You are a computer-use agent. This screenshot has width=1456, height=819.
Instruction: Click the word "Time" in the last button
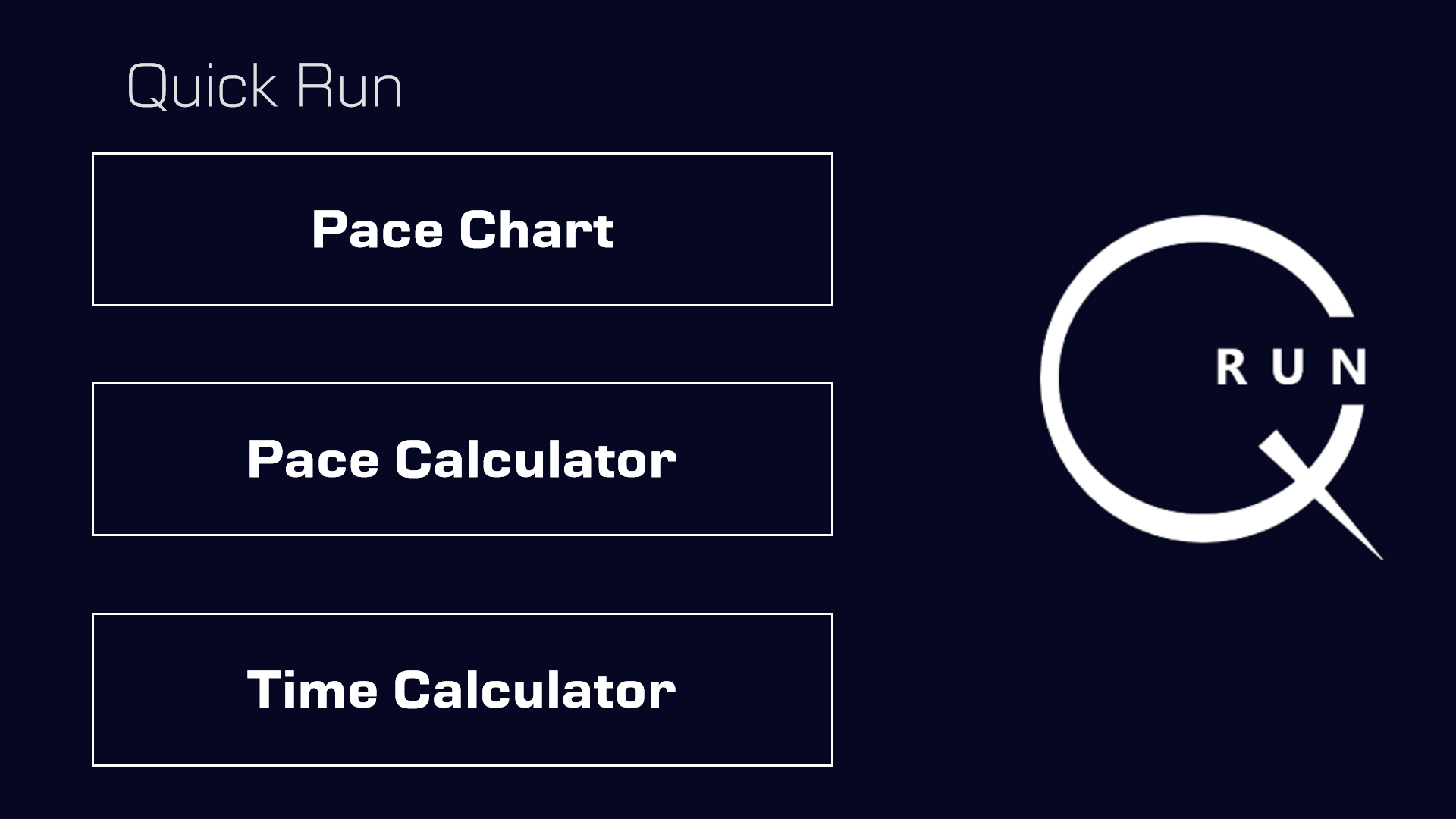pos(312,689)
